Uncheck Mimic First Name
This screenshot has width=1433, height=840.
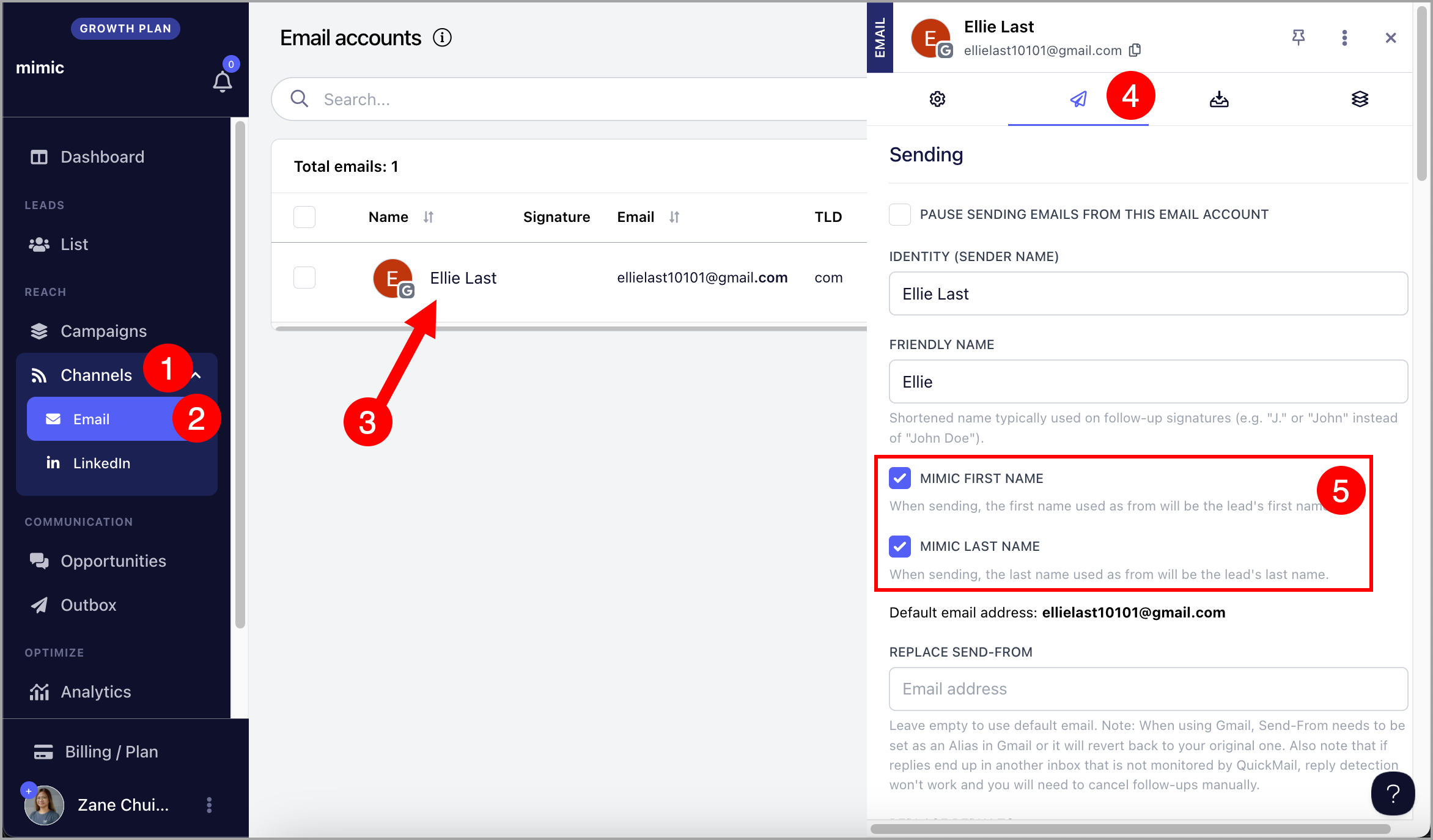(x=900, y=479)
